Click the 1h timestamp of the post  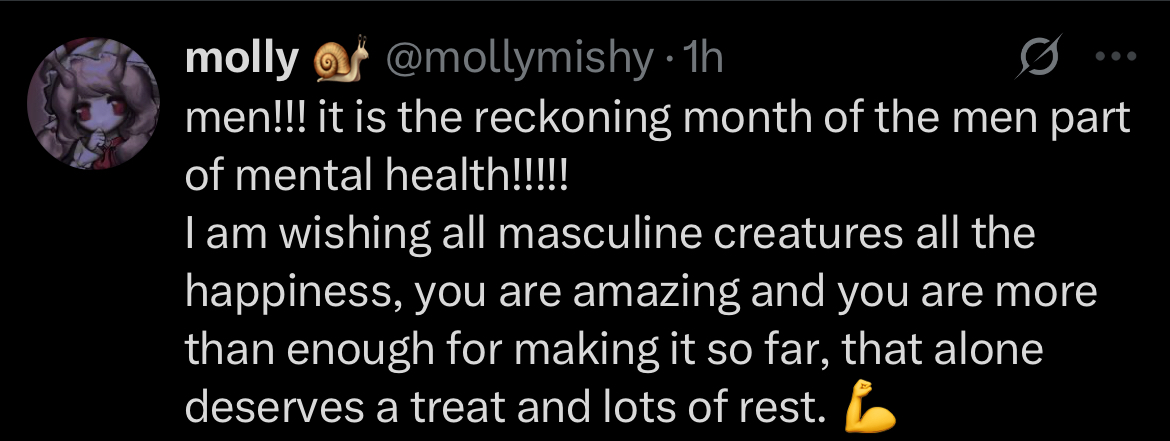[698, 62]
